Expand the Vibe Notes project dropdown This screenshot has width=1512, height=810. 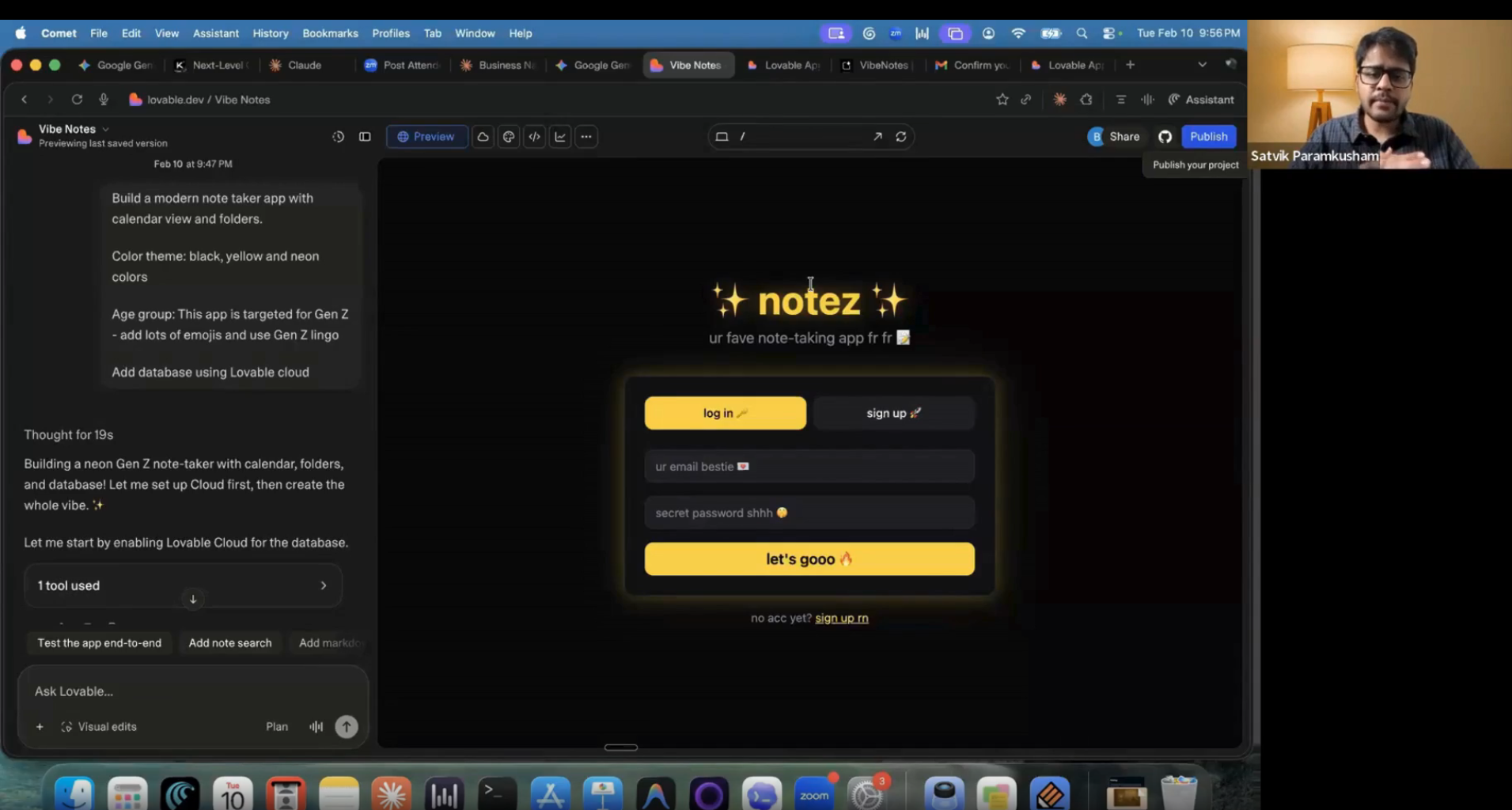pos(106,129)
